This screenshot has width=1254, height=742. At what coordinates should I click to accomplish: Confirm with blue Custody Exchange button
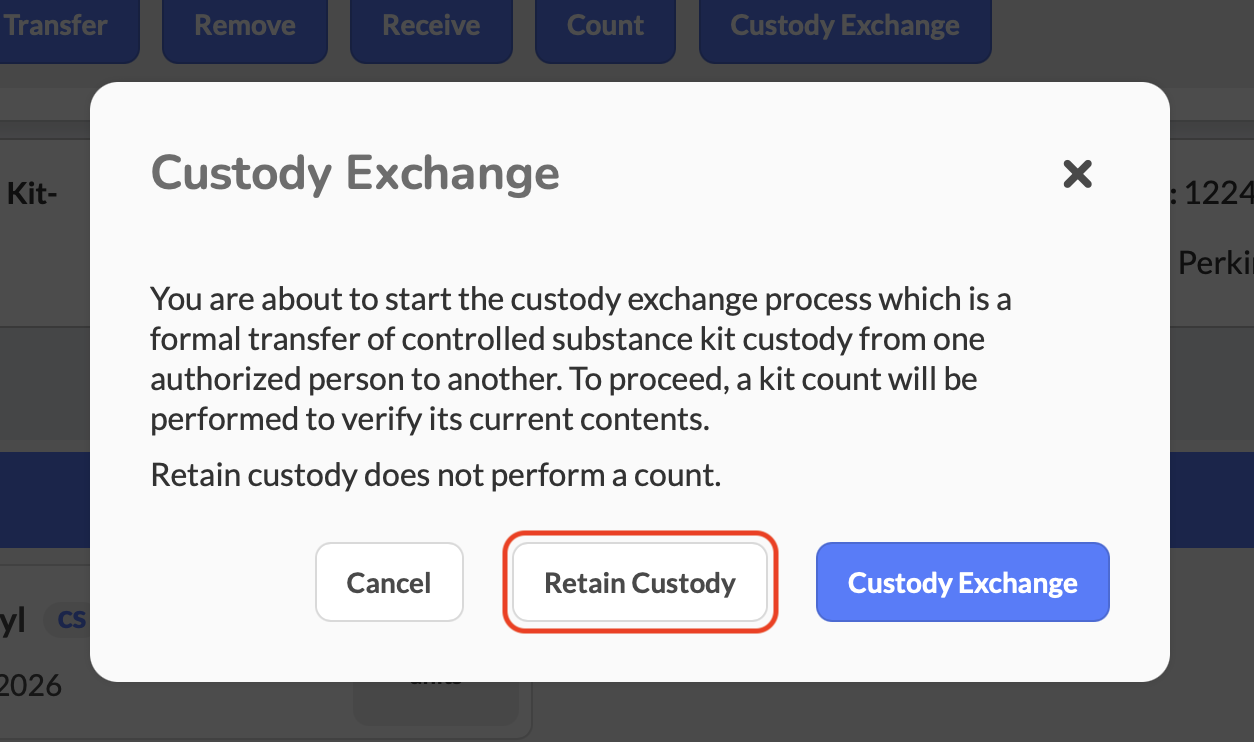click(x=962, y=583)
